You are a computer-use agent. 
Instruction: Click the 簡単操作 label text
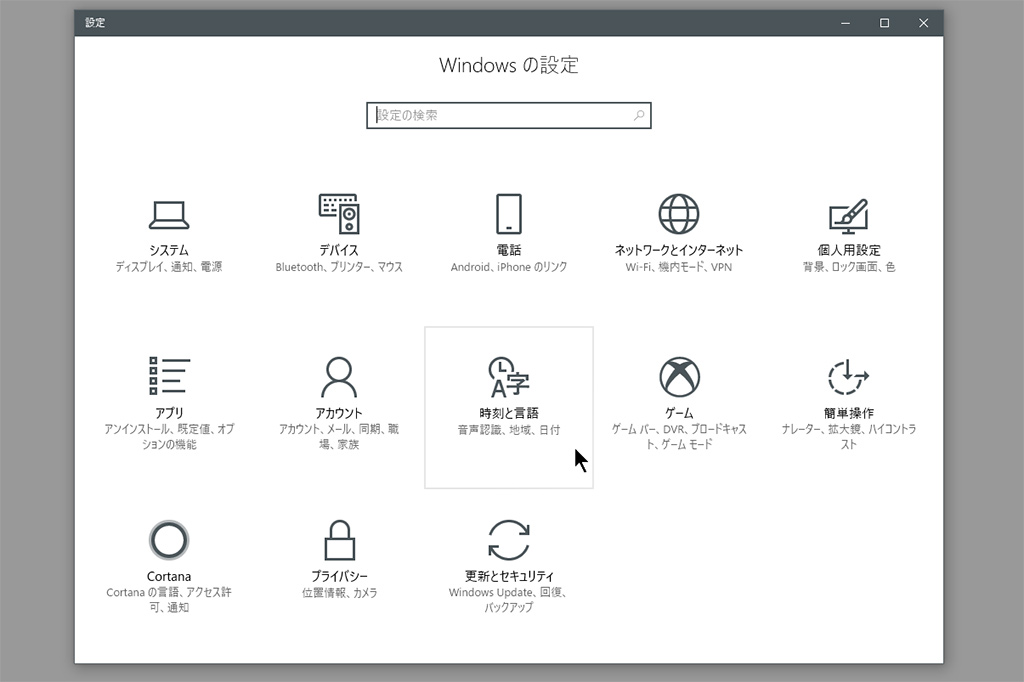pos(848,413)
